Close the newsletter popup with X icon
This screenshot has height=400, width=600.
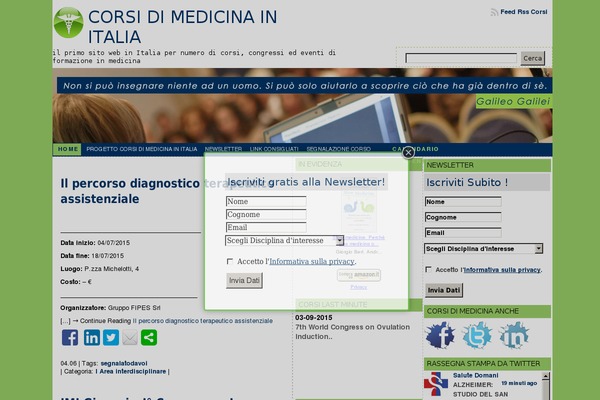[x=408, y=152]
